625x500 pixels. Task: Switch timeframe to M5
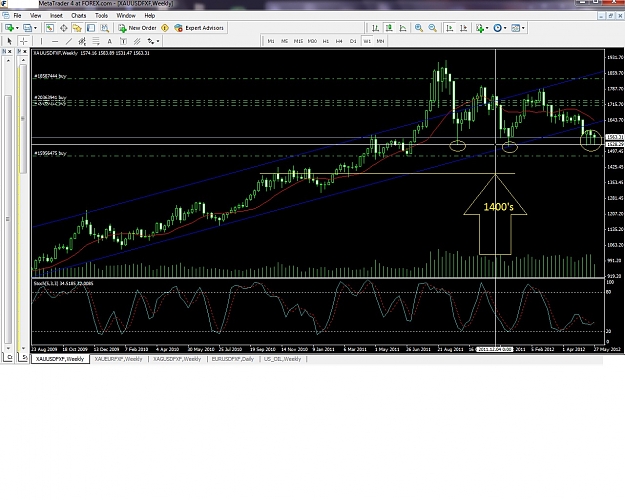click(285, 41)
